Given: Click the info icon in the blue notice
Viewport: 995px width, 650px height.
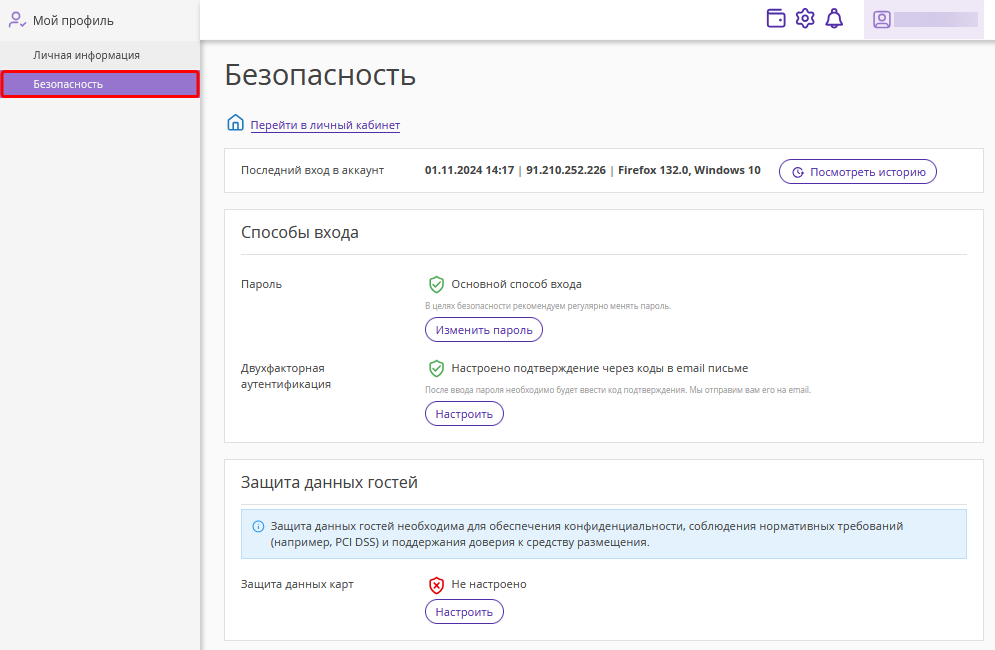Looking at the screenshot, I should tap(258, 526).
